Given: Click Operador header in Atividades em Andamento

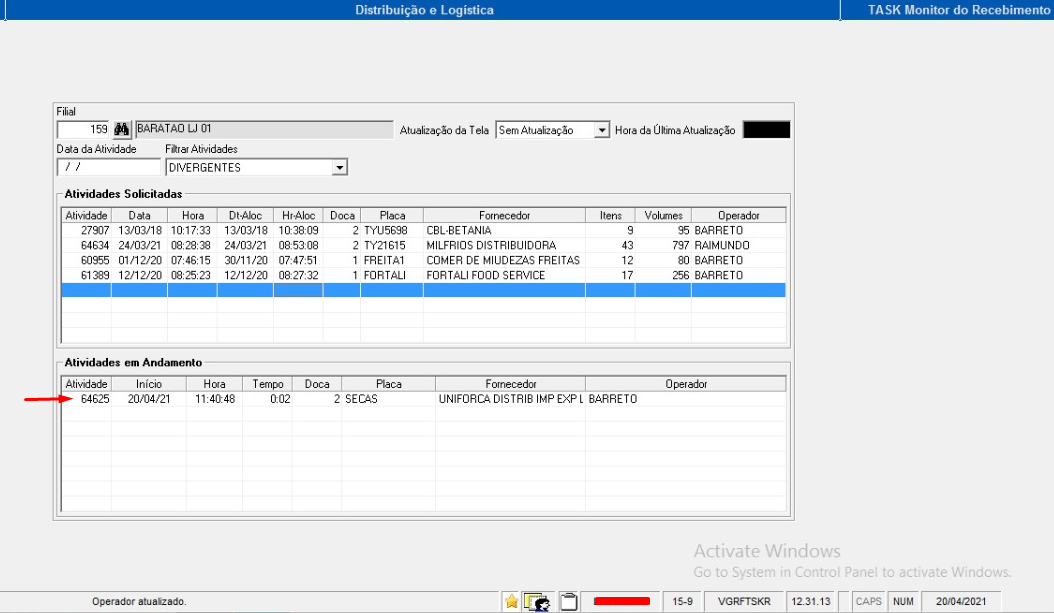Looking at the screenshot, I should (x=686, y=384).
